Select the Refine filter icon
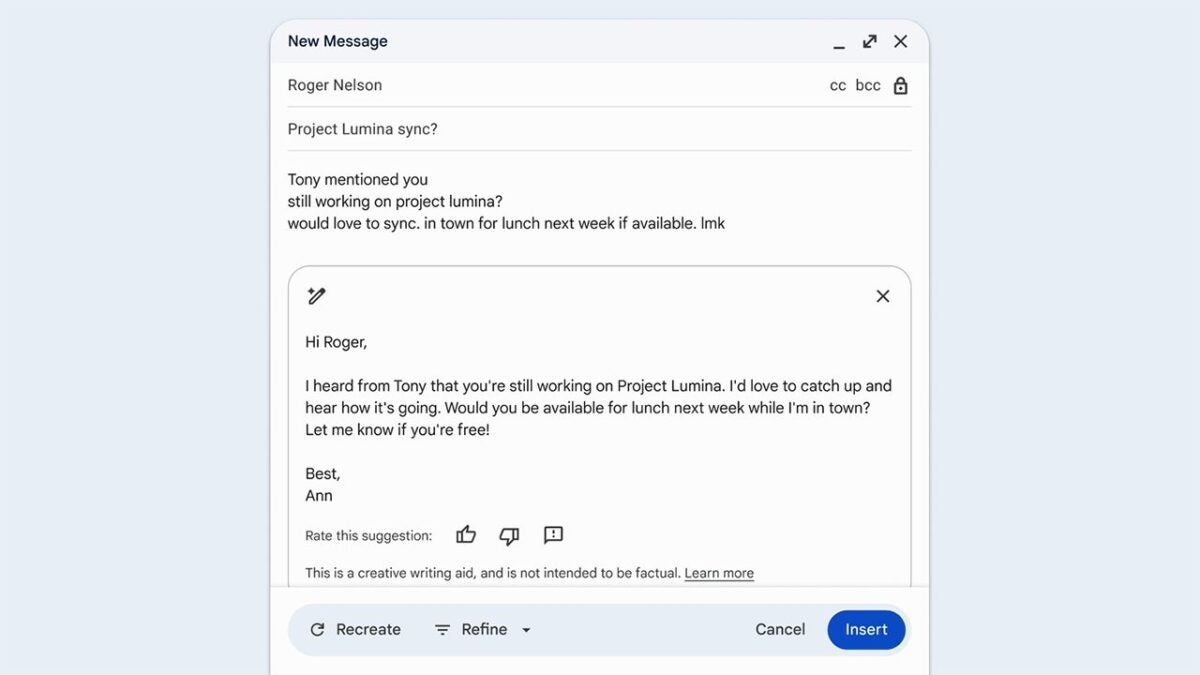 point(442,629)
